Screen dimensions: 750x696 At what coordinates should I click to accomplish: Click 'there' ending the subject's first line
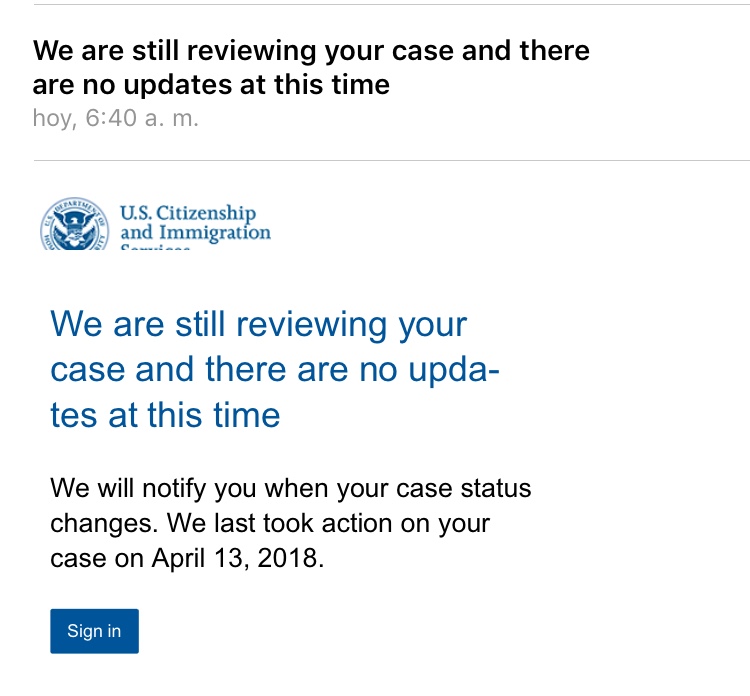click(554, 50)
